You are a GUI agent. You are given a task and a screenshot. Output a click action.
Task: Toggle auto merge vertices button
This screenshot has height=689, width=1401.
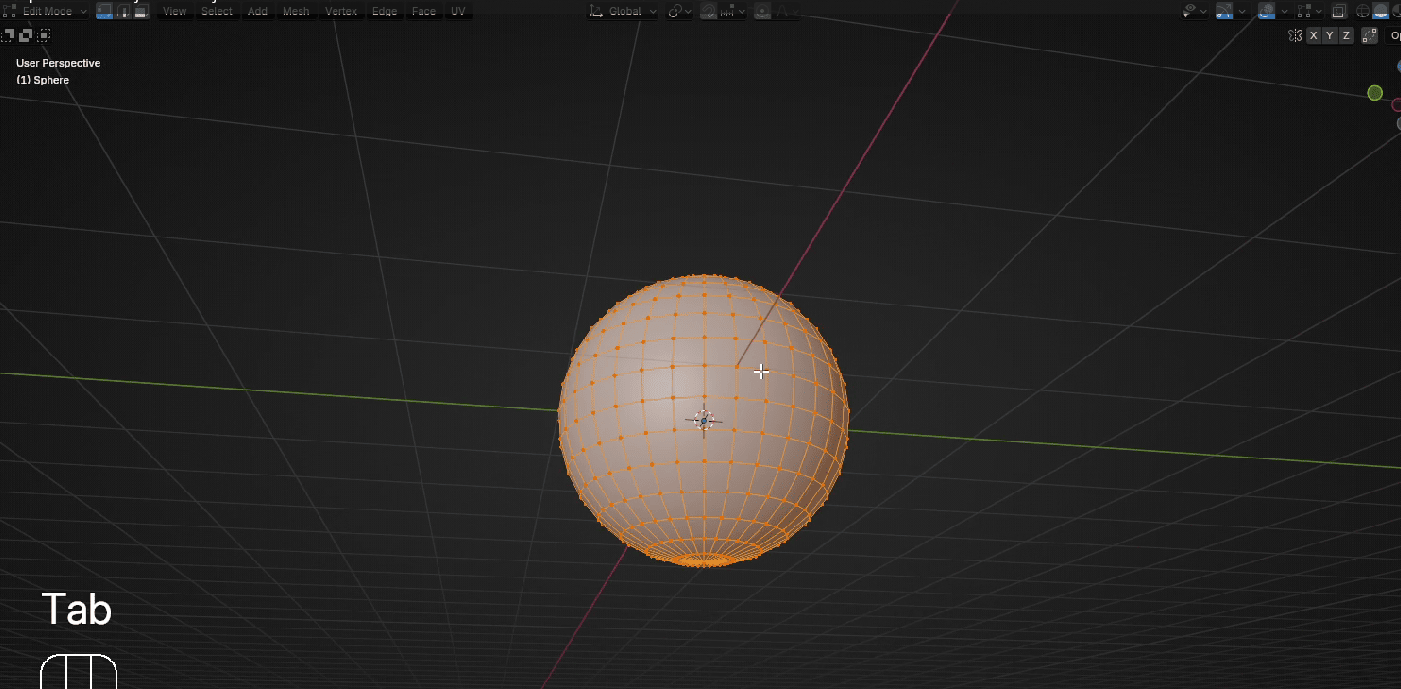tap(1370, 36)
